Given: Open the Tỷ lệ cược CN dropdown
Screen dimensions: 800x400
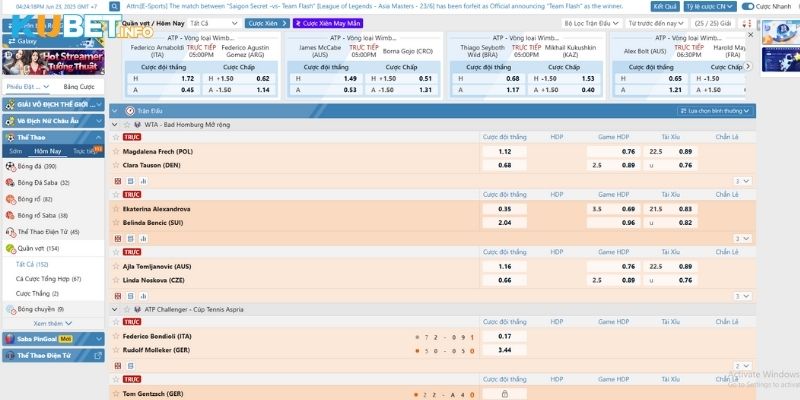Looking at the screenshot, I should (712, 6).
